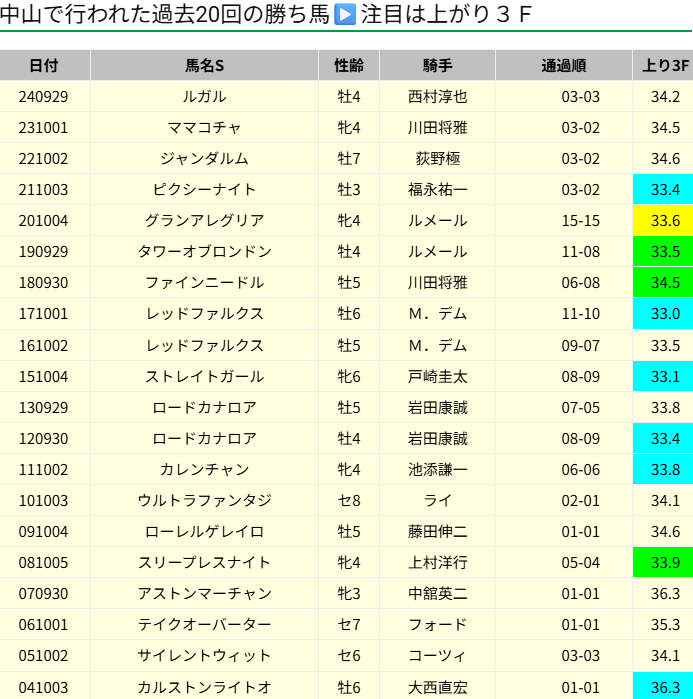The height and width of the screenshot is (699, 693).
Task: Select horse name テイクオーバーター
Action: click(204, 624)
